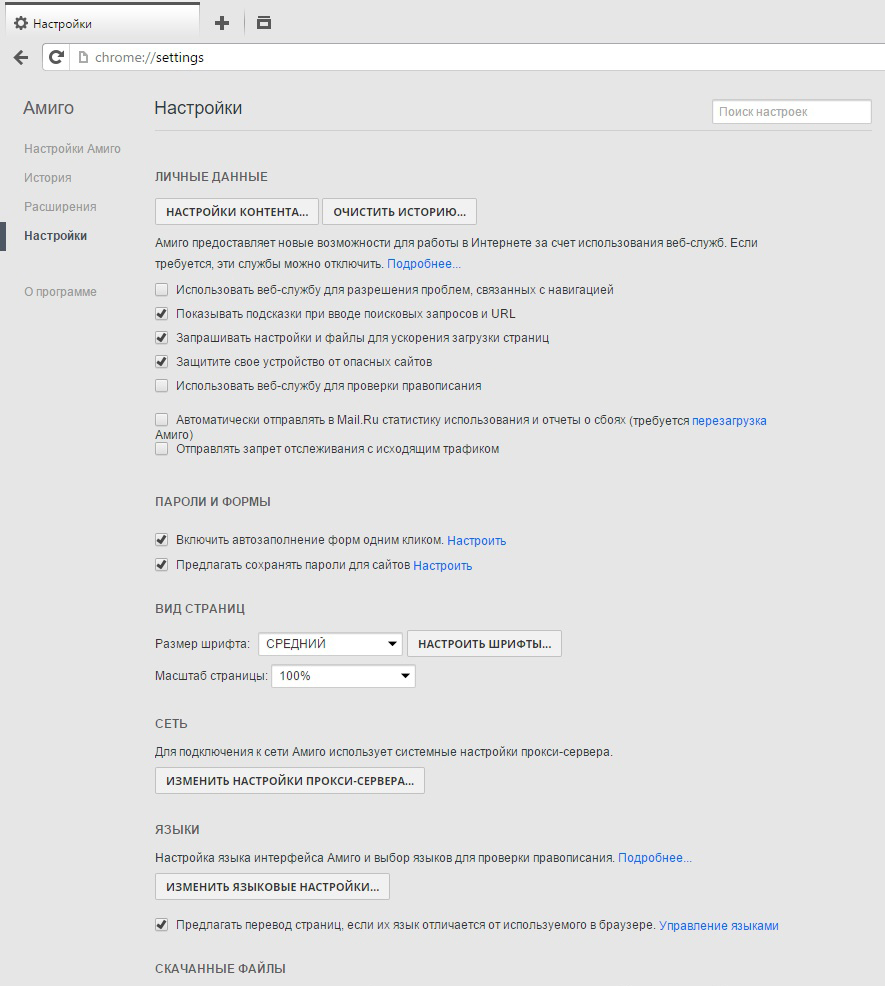
Task: Click НАСТРОЙКИ КОНТЕНТА button
Action: (x=237, y=212)
